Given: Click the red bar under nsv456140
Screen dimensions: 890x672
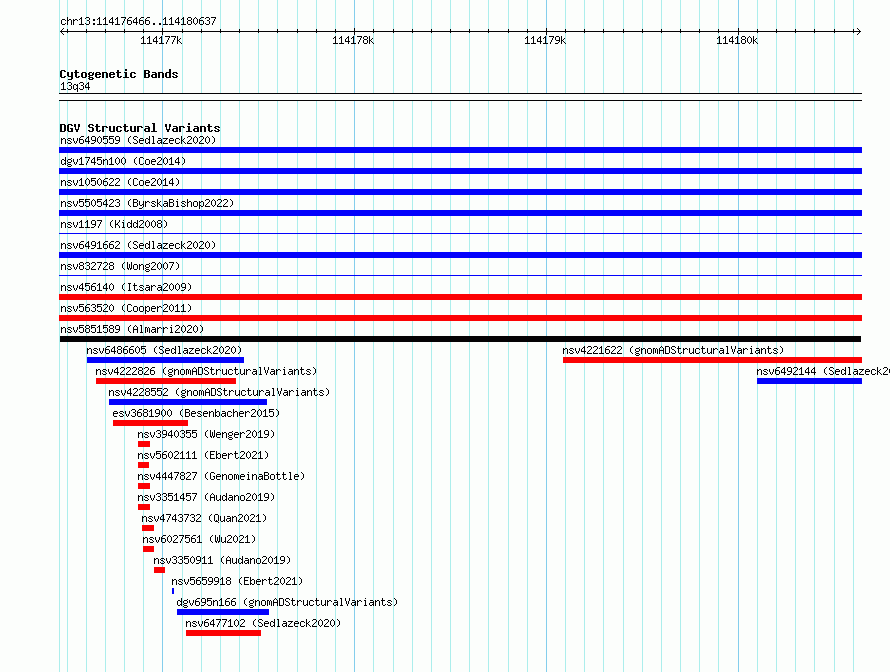Looking at the screenshot, I should [x=460, y=297].
